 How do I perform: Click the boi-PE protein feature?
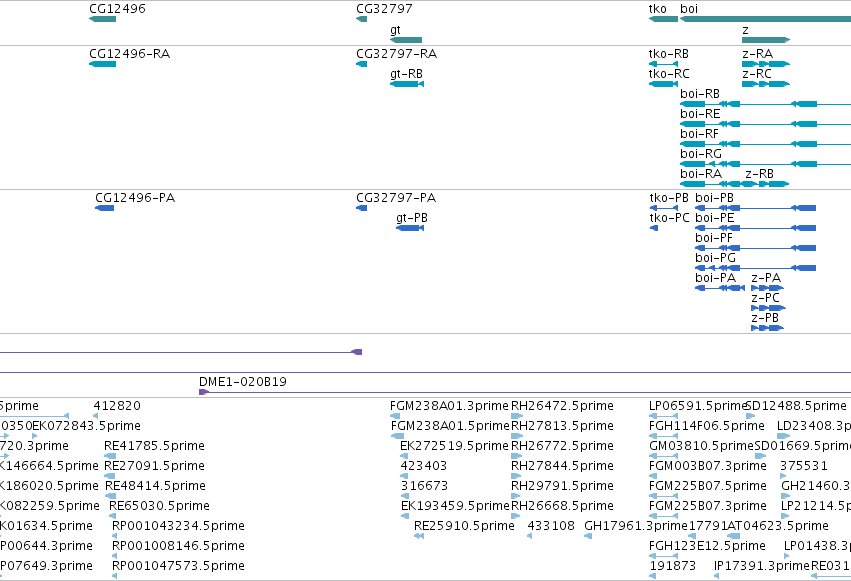pos(755,228)
